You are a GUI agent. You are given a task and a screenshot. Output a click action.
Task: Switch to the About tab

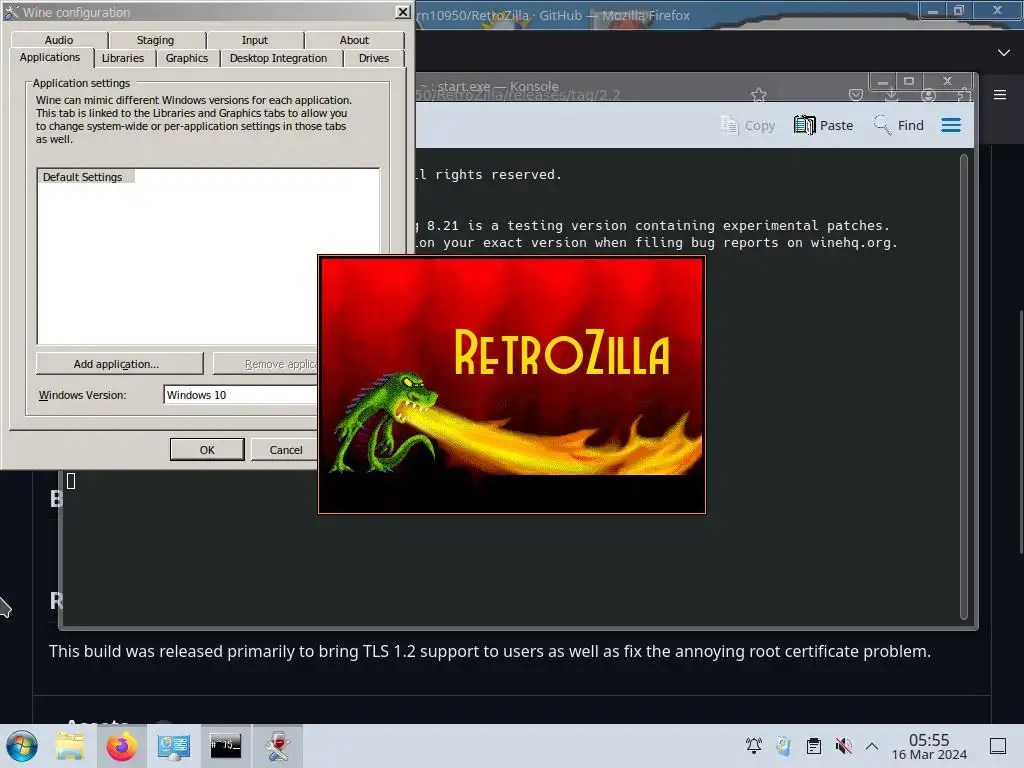click(x=354, y=40)
